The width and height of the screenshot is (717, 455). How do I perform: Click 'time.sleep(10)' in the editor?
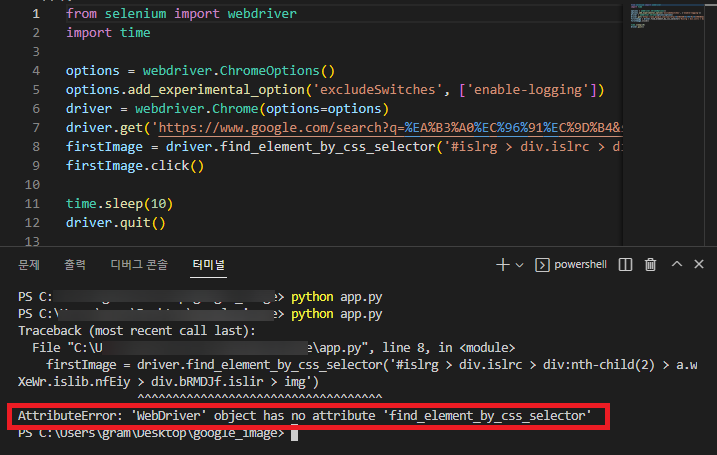click(x=119, y=203)
